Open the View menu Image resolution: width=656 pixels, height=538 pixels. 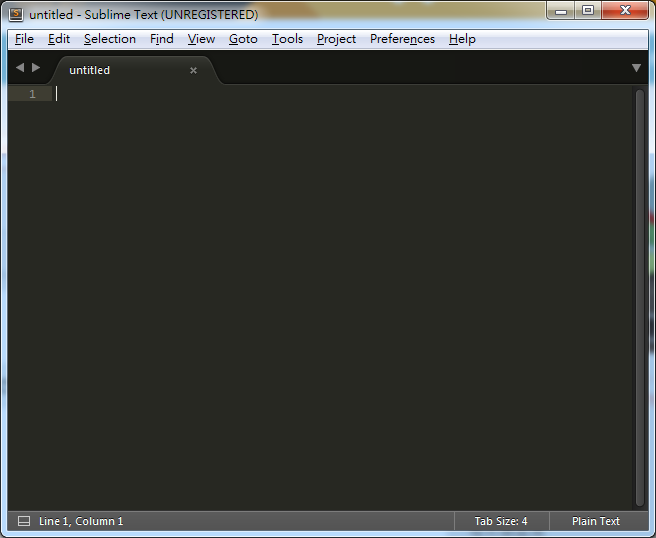coord(201,39)
